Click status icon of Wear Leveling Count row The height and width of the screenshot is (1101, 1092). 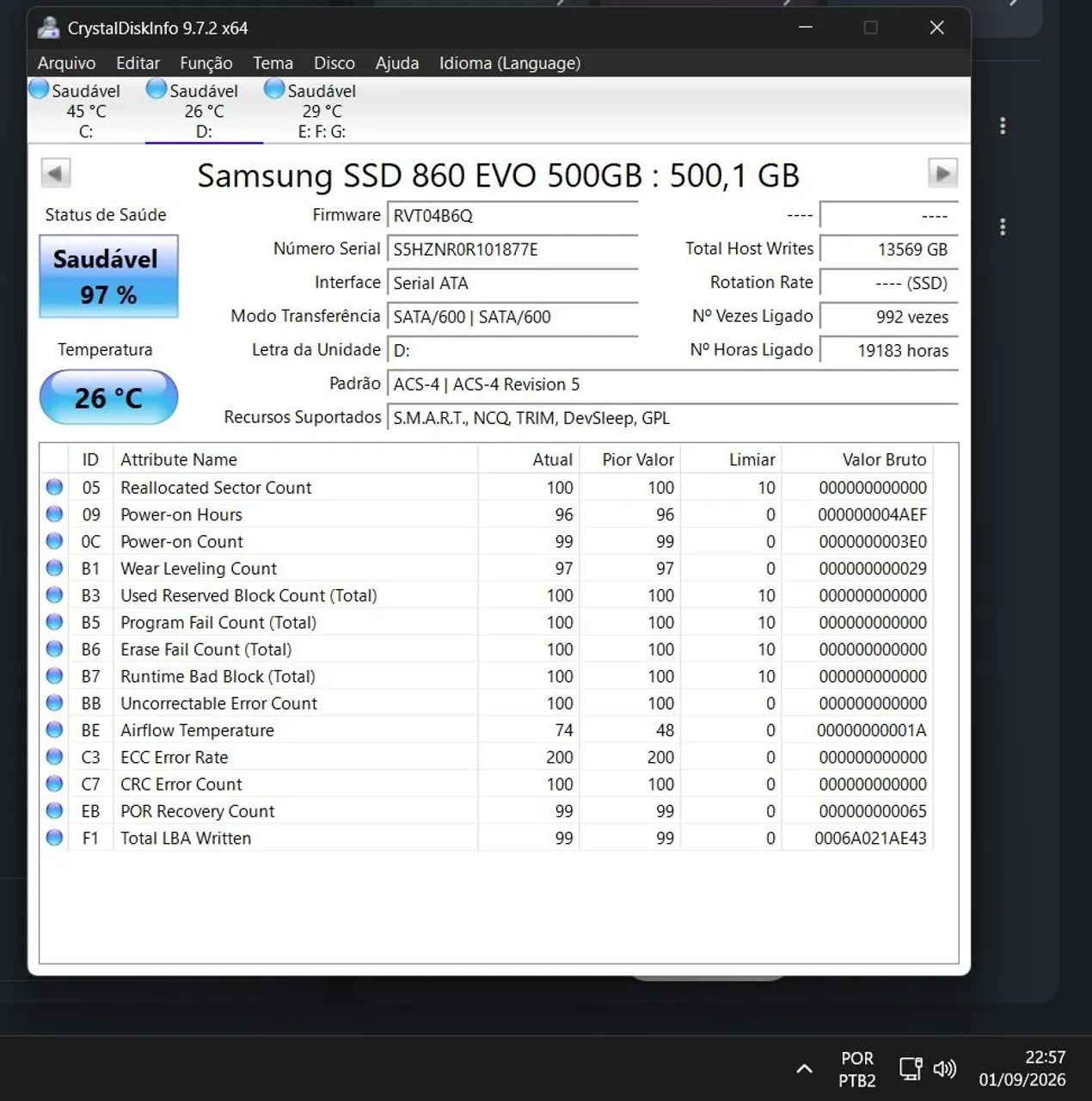click(x=54, y=568)
